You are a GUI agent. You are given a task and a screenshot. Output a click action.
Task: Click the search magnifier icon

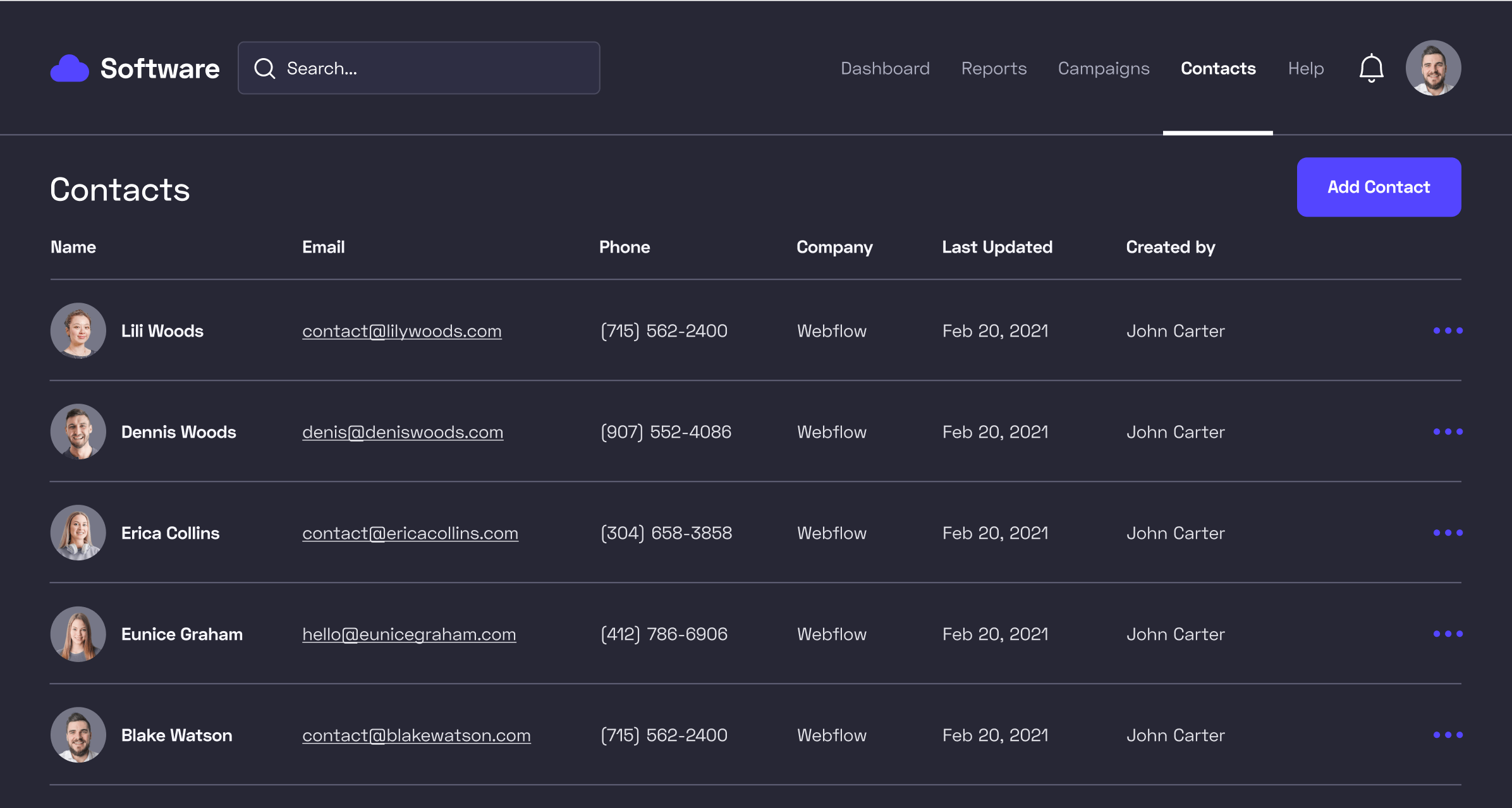click(265, 68)
